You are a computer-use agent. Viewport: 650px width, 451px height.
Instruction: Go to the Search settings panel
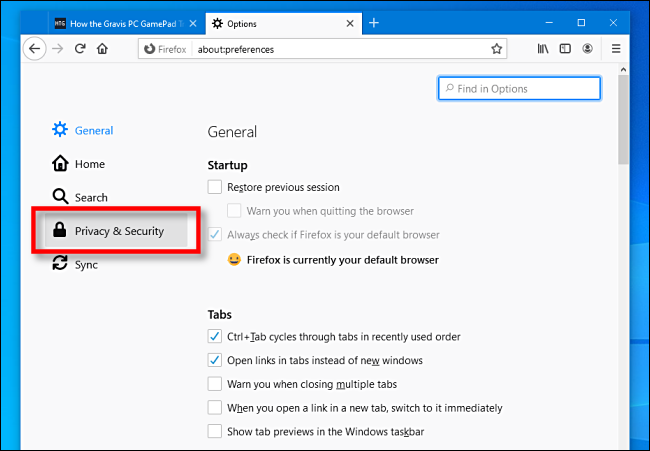pos(90,198)
